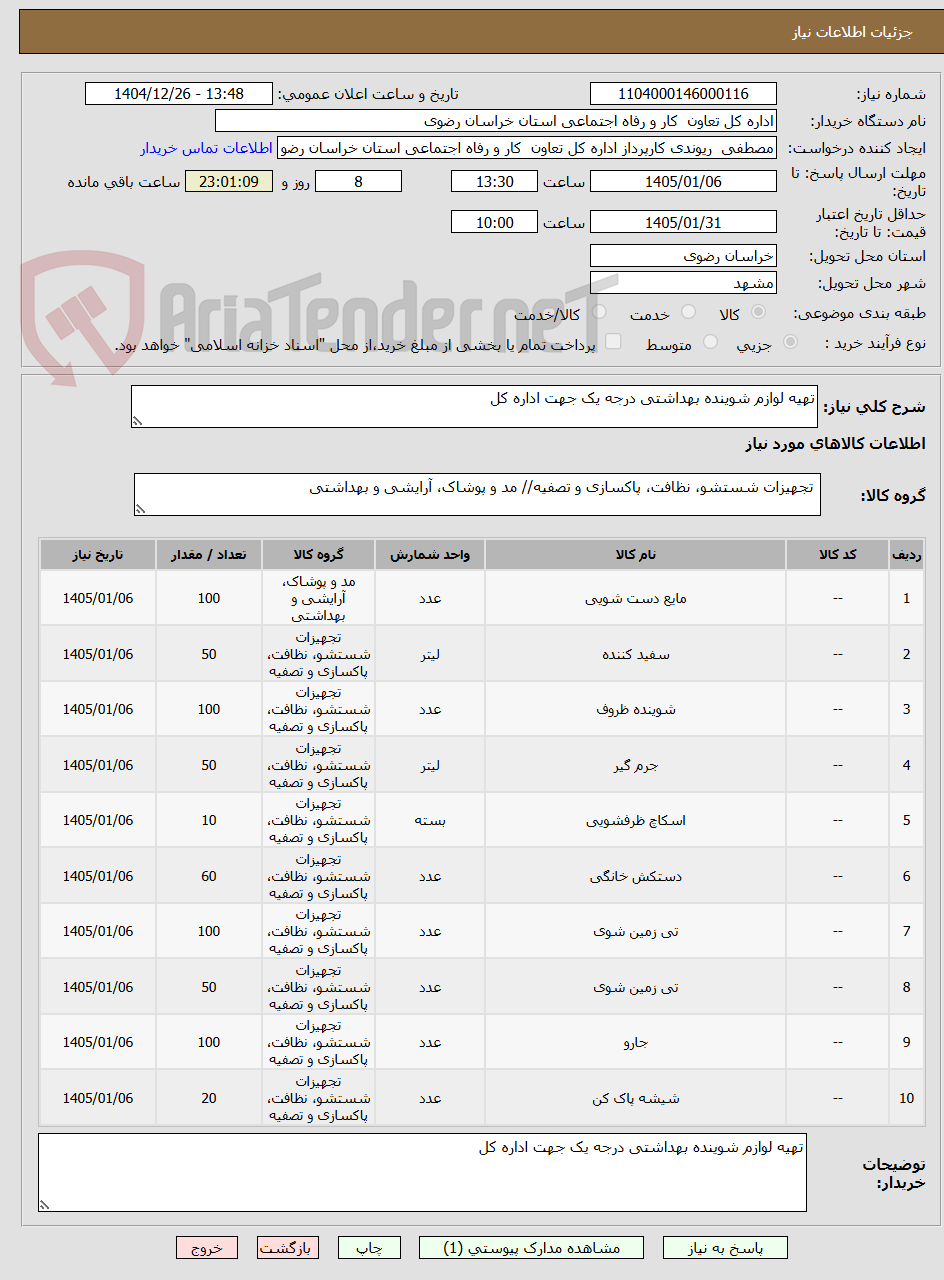Open اطلاعات تماس خریدار link
The height and width of the screenshot is (1280, 944).
pos(206,148)
